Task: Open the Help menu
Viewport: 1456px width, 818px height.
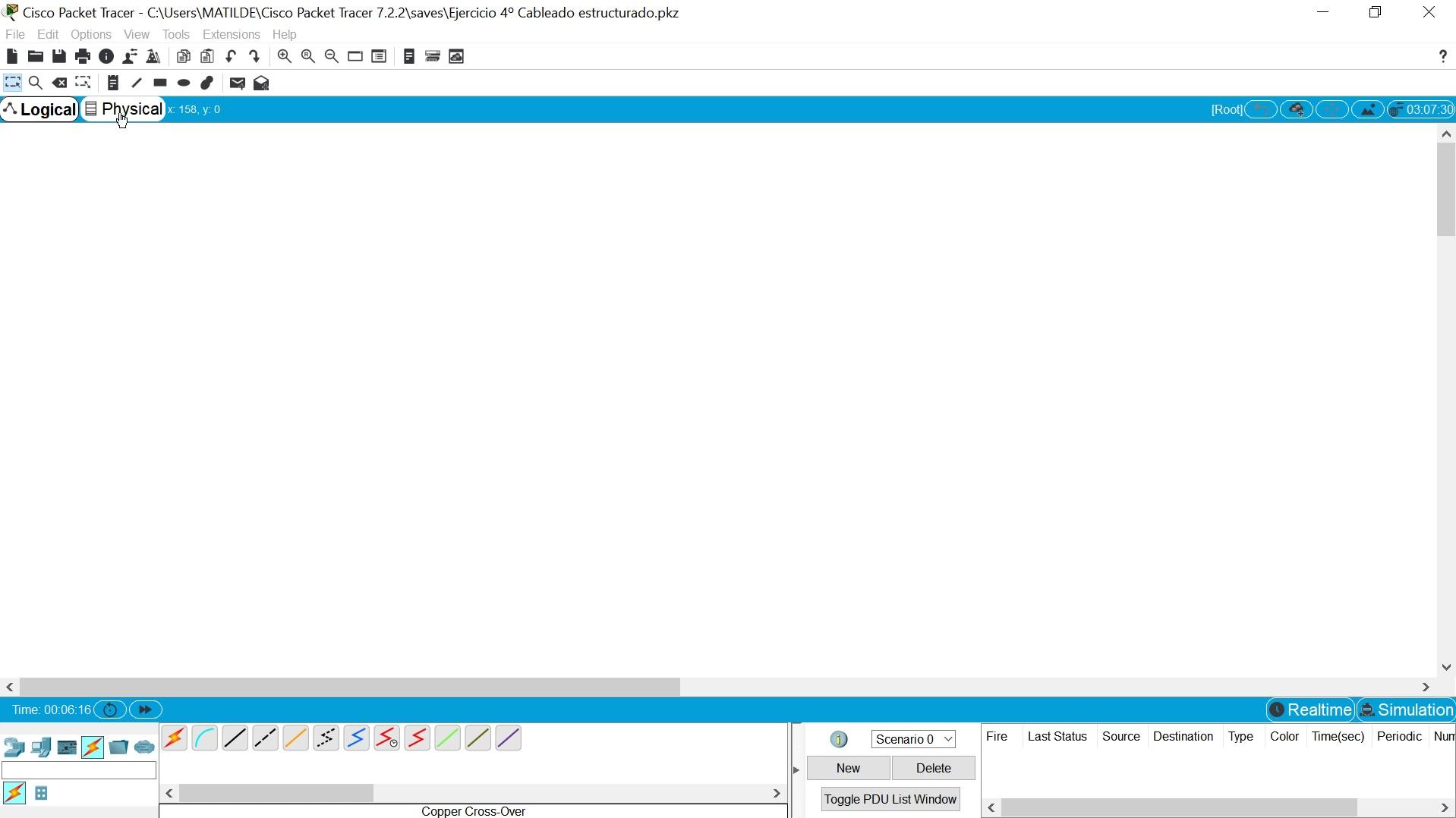Action: tap(285, 35)
